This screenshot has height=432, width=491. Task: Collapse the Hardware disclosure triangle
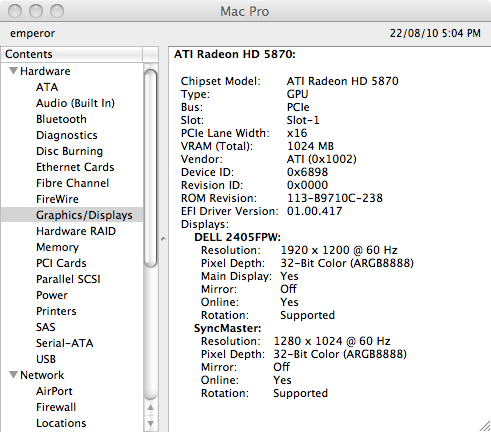pos(13,71)
